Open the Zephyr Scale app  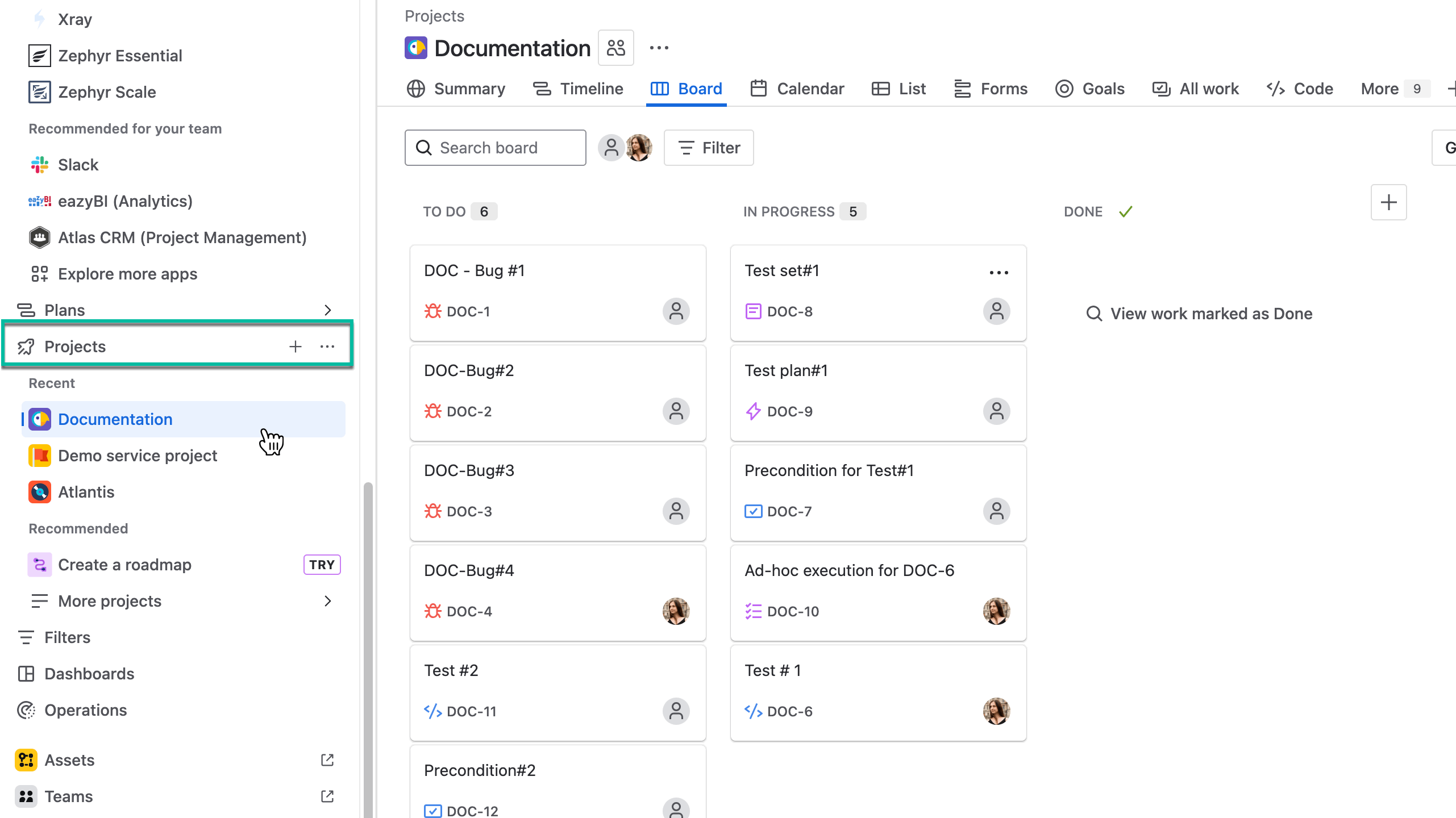point(107,92)
